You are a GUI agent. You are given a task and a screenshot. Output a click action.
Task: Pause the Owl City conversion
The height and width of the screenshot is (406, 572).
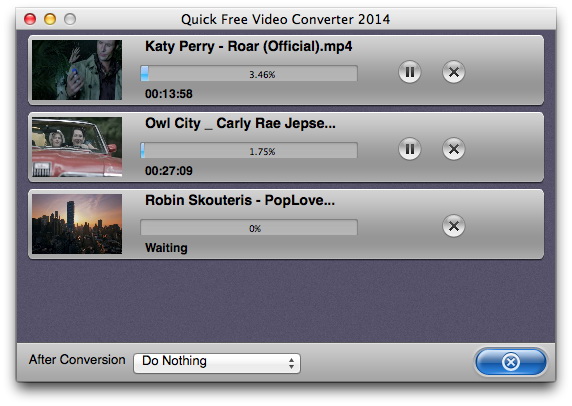pyautogui.click(x=410, y=149)
